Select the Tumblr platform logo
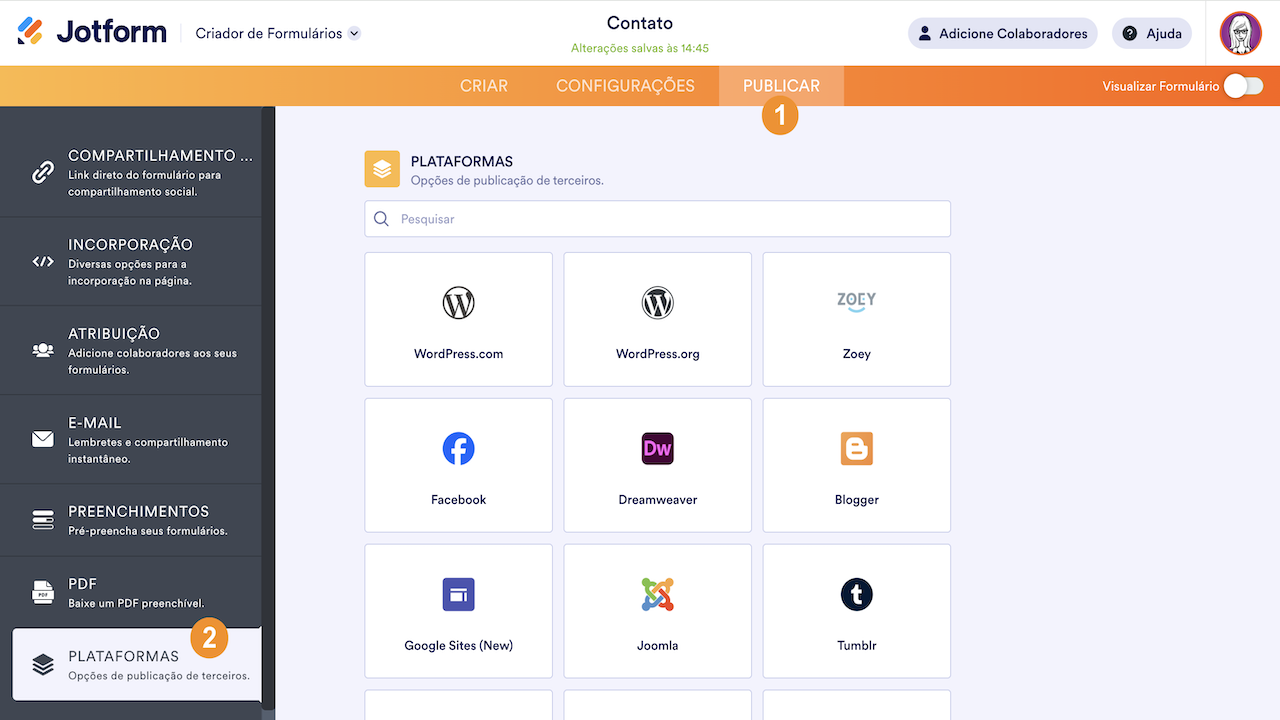 click(857, 595)
